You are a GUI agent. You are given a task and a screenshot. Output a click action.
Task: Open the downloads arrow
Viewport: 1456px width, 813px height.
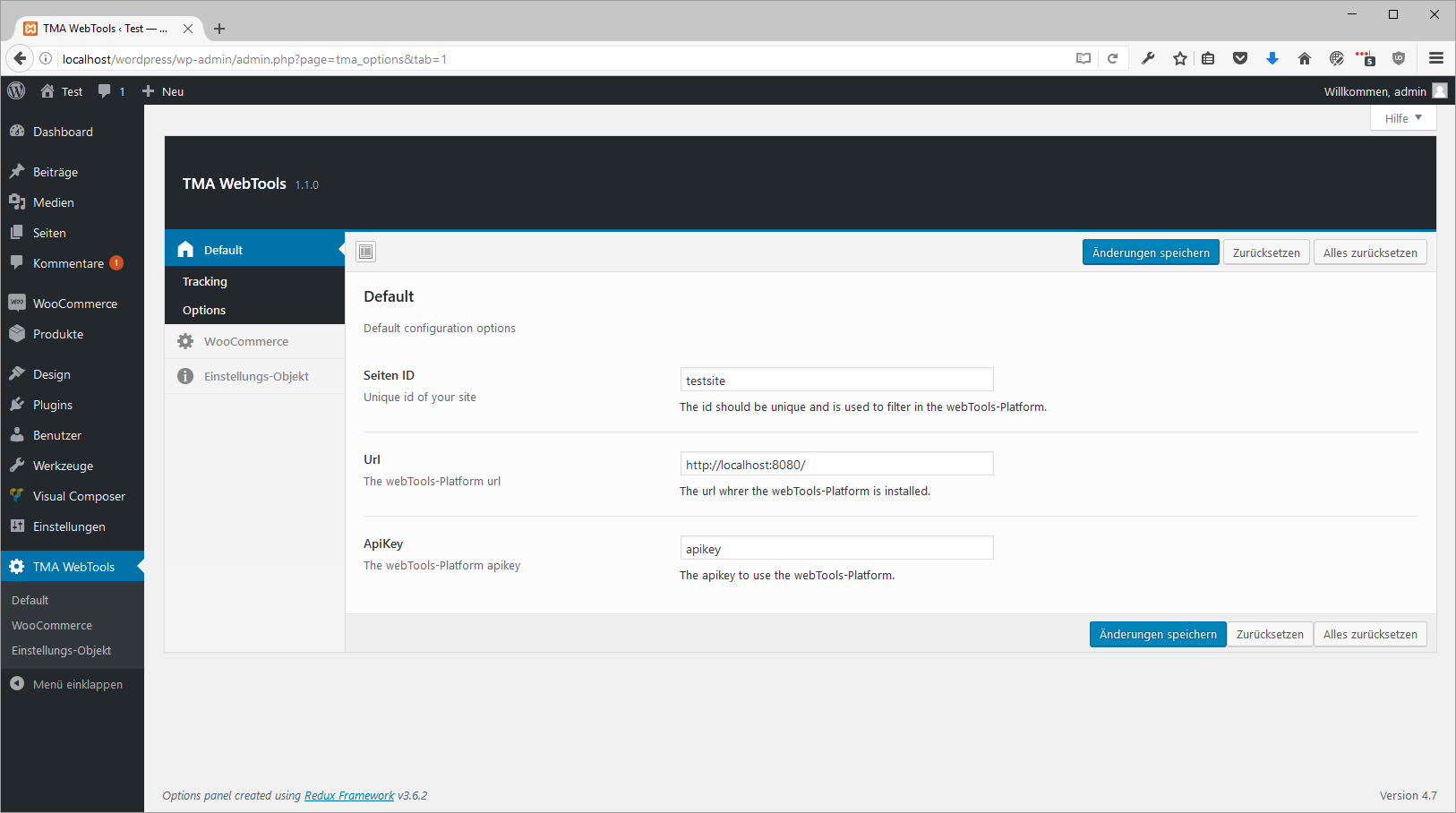click(x=1272, y=58)
